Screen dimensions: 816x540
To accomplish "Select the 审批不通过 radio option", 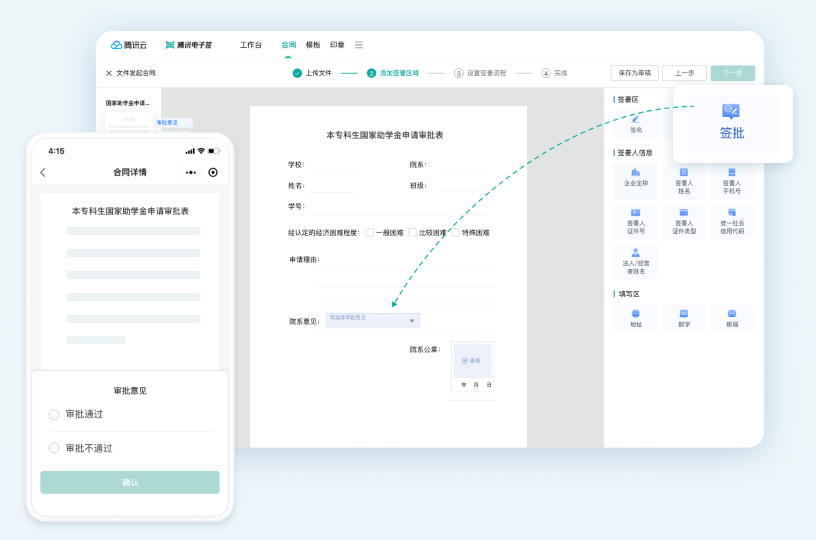I will click(x=54, y=448).
